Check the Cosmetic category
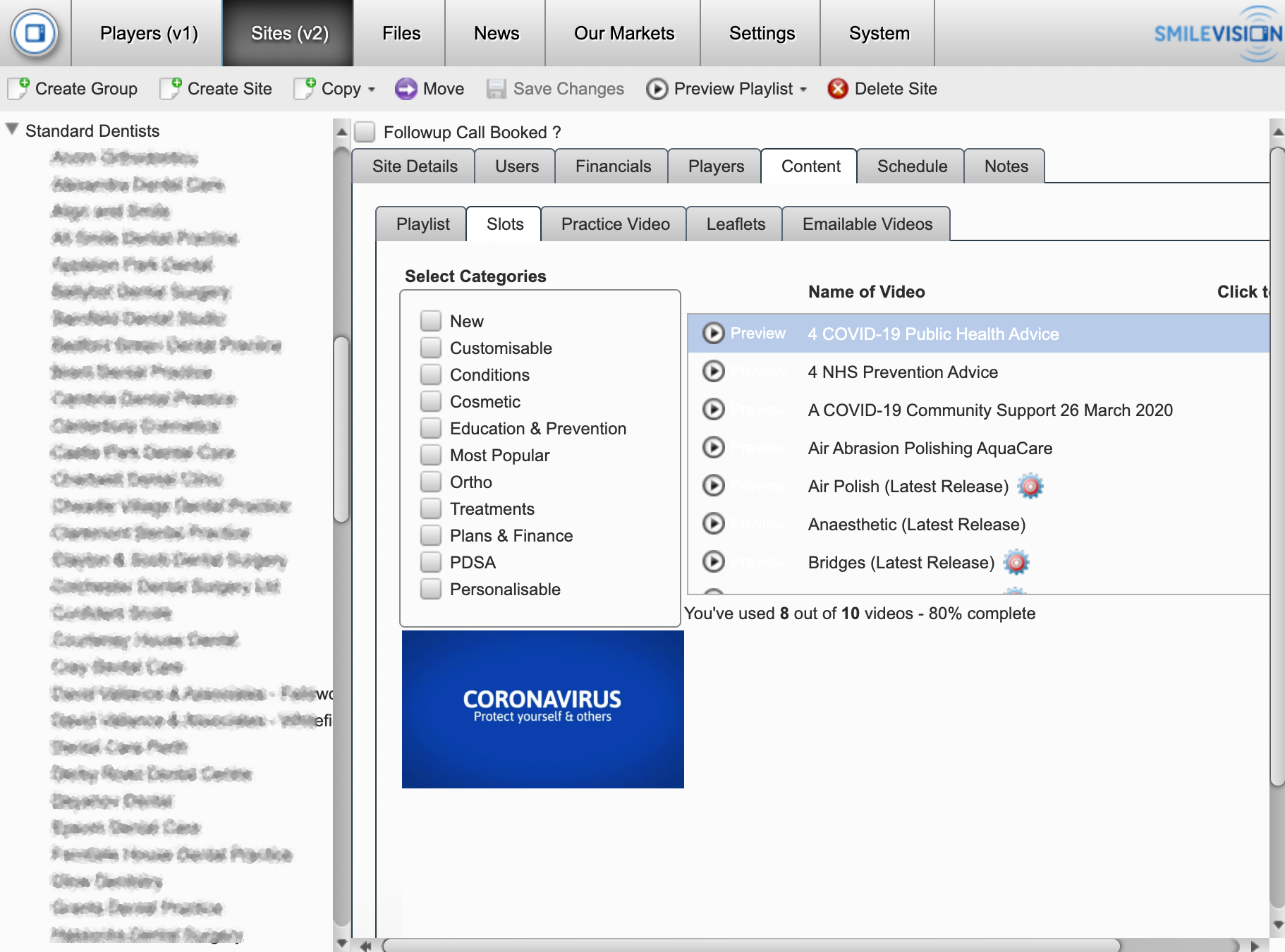Viewport: 1285px width, 952px height. [x=431, y=401]
